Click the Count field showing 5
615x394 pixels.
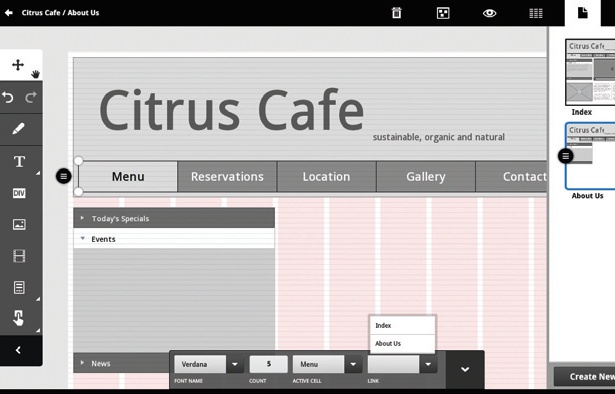coord(268,364)
